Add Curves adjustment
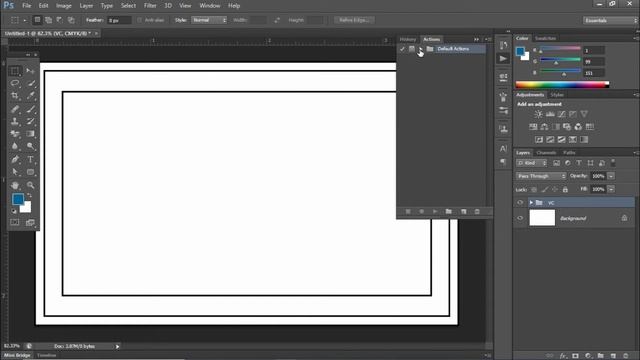This screenshot has width=640, height=360. (562, 114)
